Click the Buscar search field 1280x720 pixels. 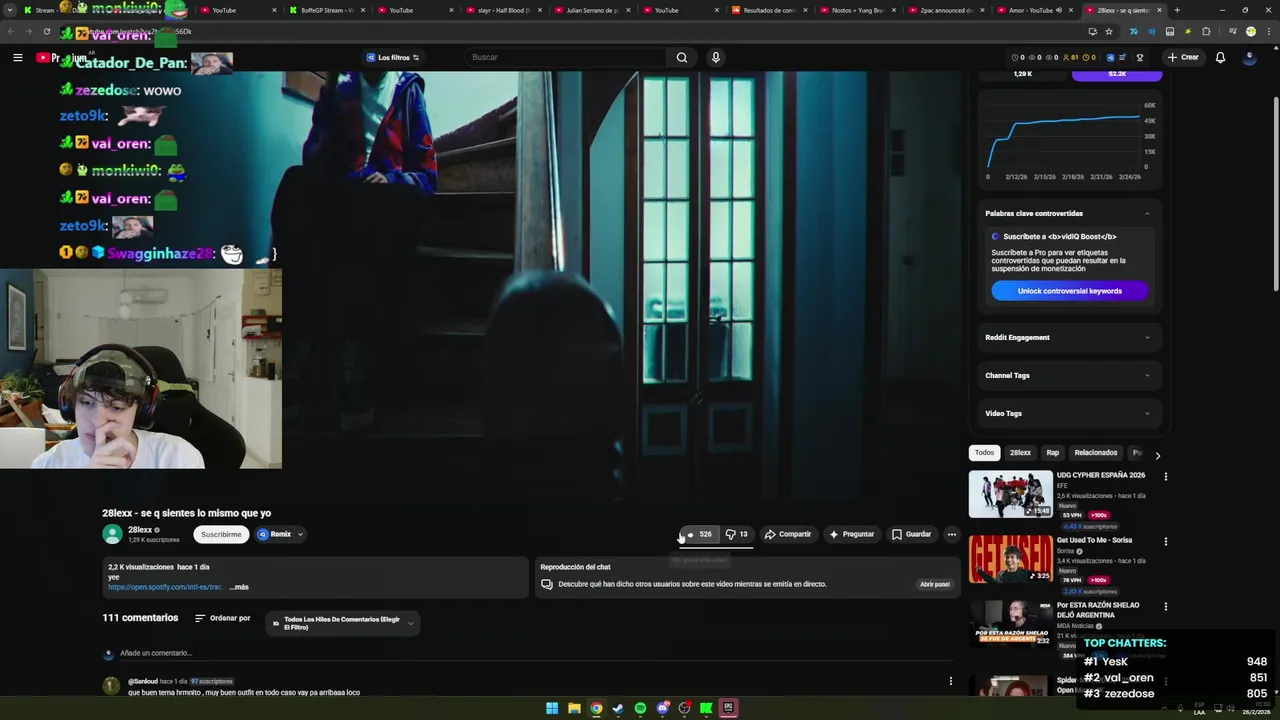point(565,57)
